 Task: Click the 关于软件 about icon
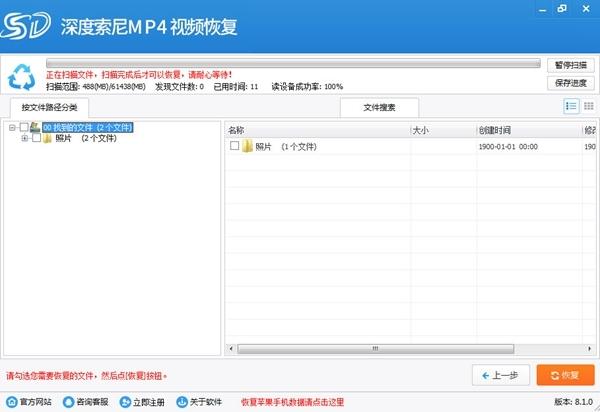(182, 402)
